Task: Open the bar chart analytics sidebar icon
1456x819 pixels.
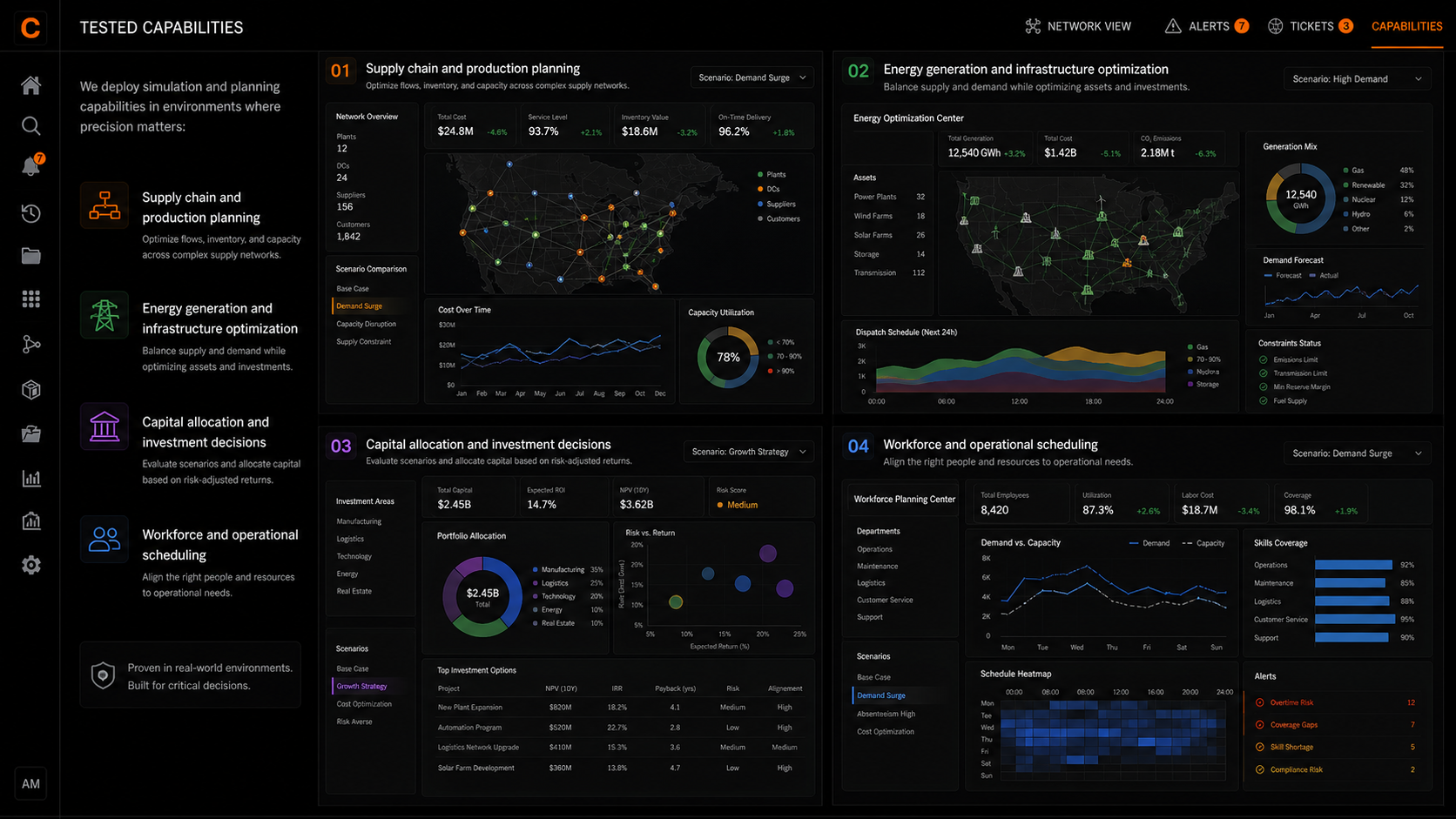Action: tap(30, 478)
